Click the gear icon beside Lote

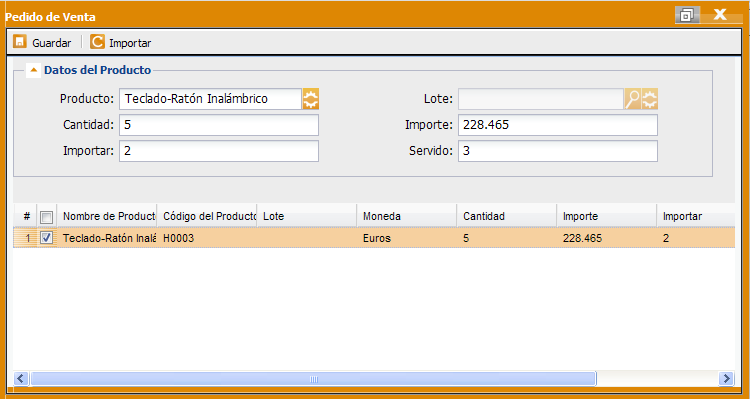tap(650, 99)
